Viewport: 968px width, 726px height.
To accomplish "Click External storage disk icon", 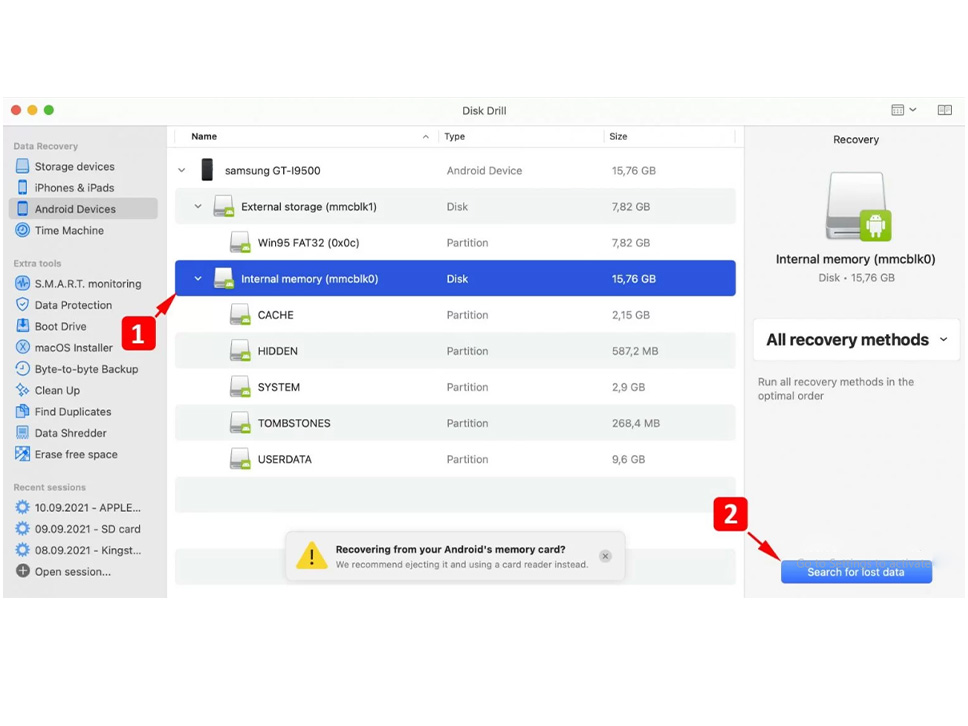I will pyautogui.click(x=223, y=206).
